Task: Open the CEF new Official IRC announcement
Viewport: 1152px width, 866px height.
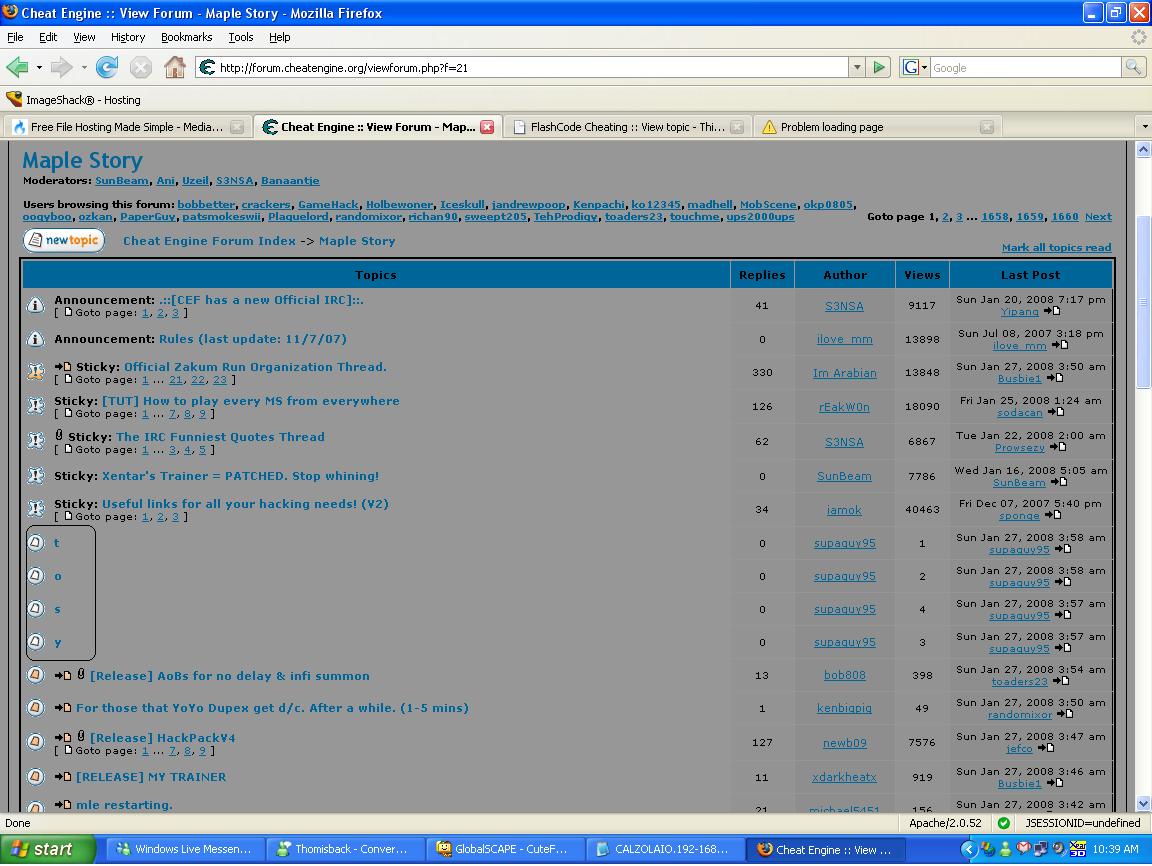Action: (x=262, y=300)
